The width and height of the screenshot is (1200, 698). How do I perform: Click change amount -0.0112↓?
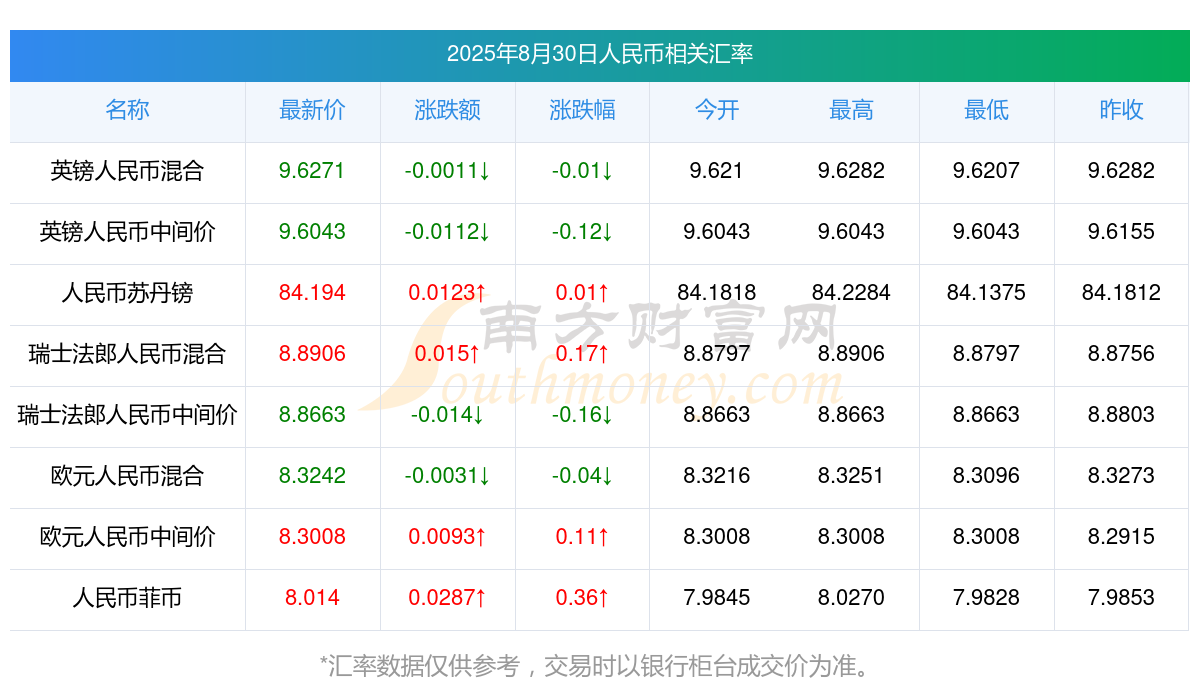(447, 232)
